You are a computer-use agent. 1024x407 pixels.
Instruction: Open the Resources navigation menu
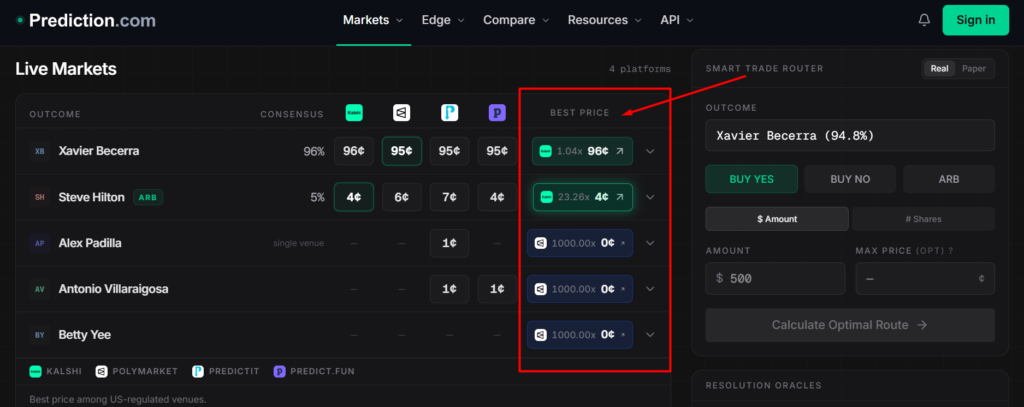click(604, 20)
